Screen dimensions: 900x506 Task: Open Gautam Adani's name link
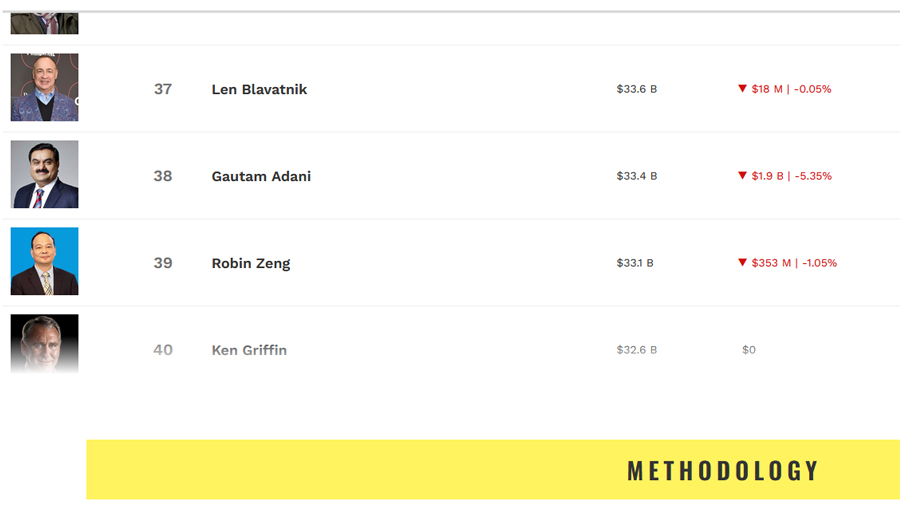point(261,176)
